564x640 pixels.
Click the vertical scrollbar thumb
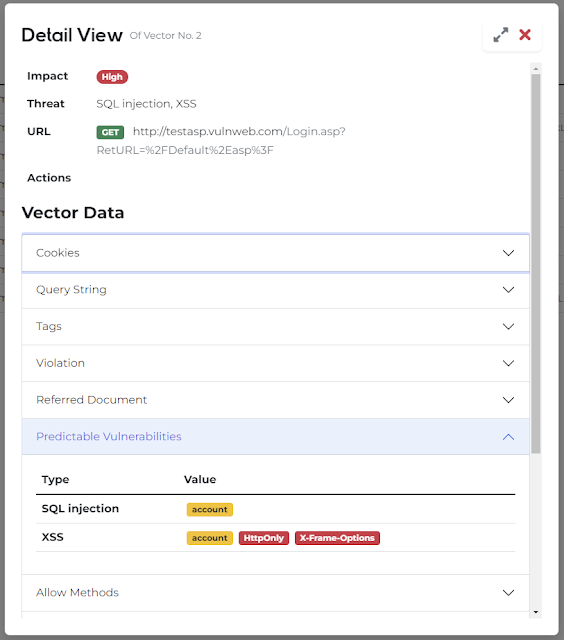536,264
